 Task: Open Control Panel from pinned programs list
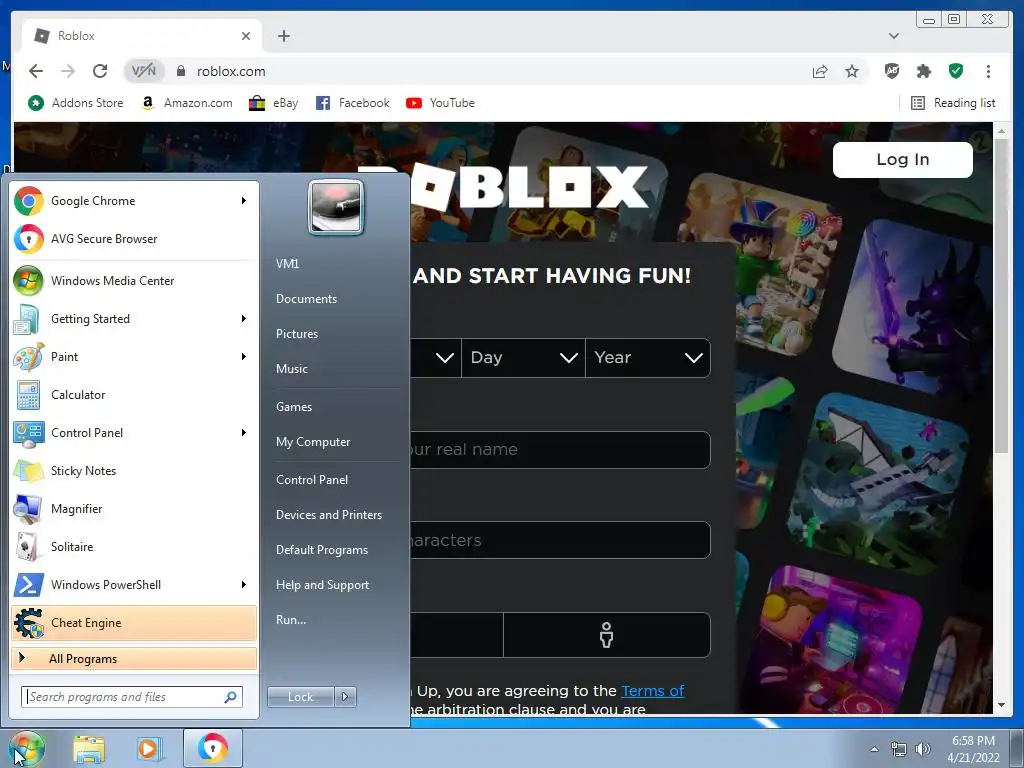[134, 432]
